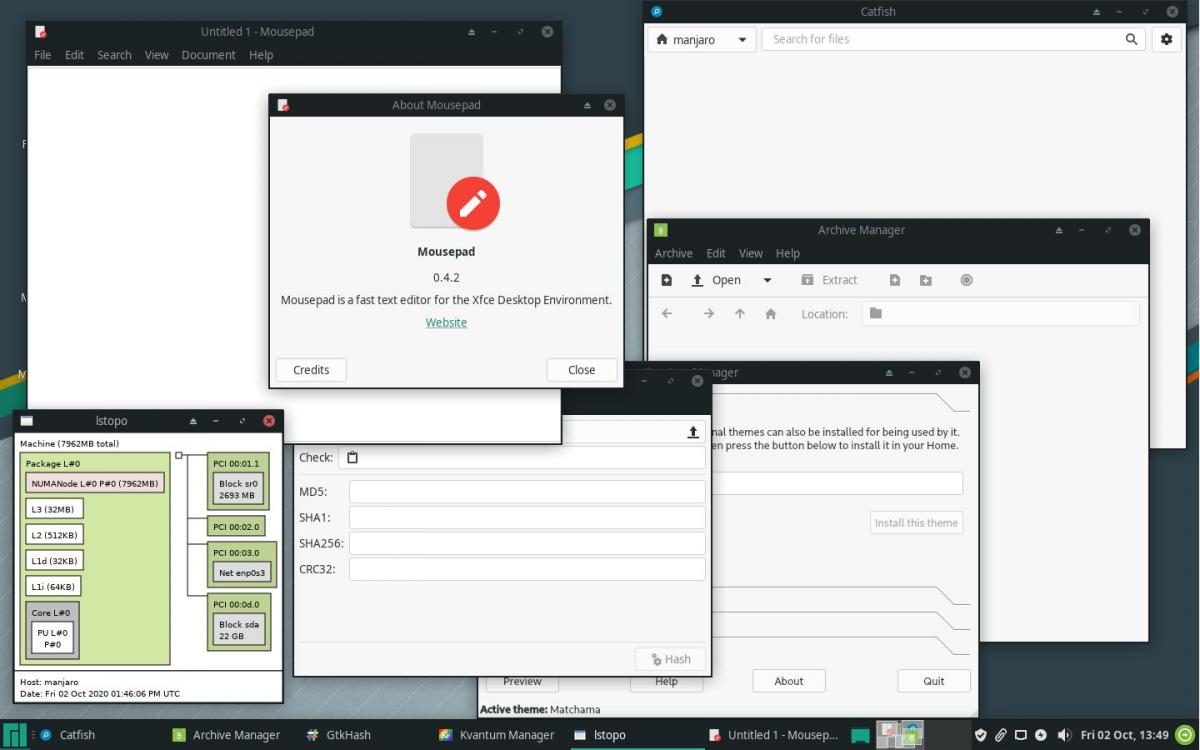Click the paperclip clipboard icon in the tray

(1000, 735)
